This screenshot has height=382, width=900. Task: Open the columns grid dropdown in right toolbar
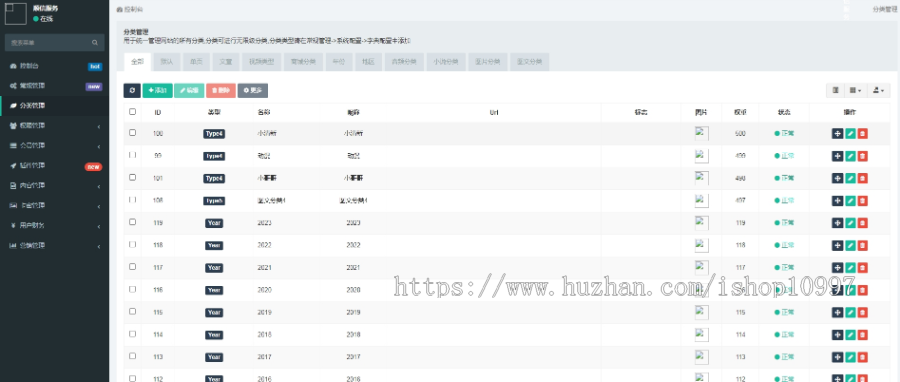[x=855, y=90]
